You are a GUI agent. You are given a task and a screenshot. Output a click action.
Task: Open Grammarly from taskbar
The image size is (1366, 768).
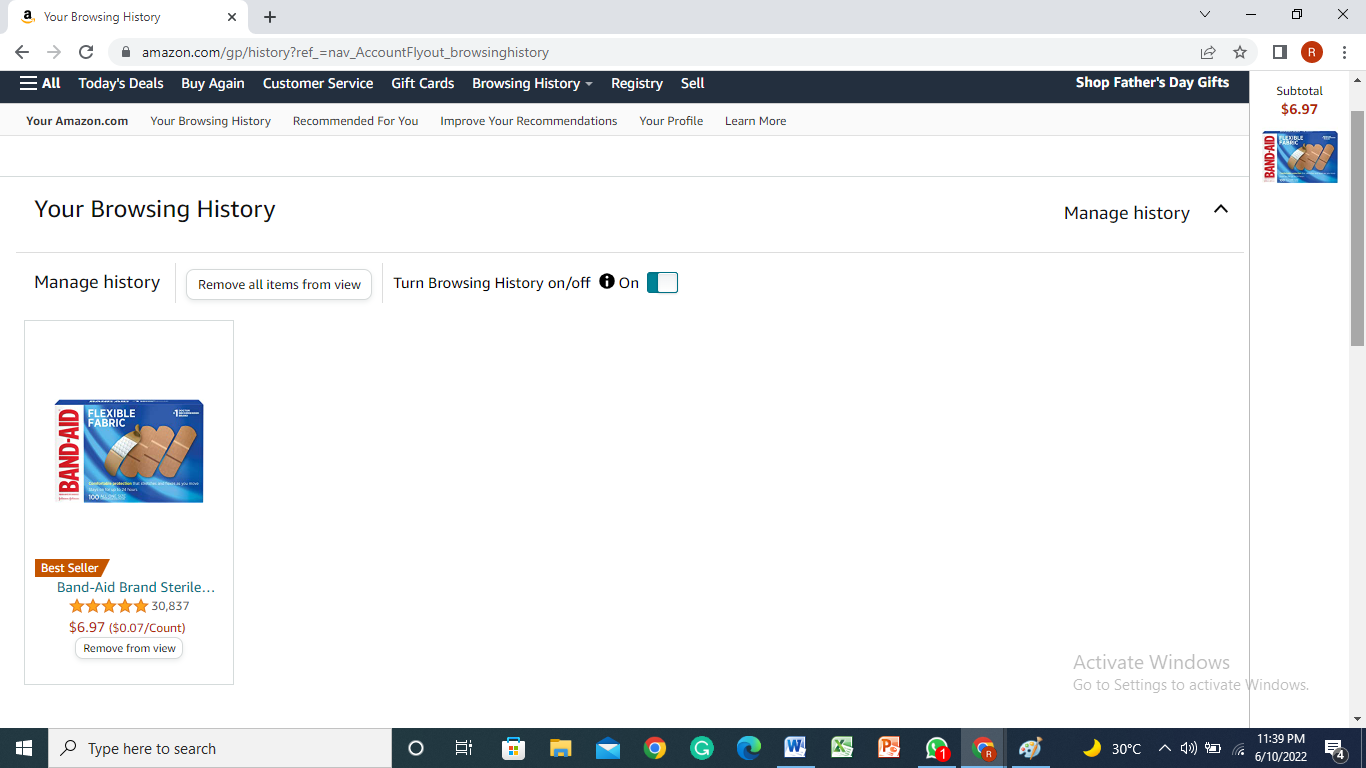pyautogui.click(x=702, y=748)
